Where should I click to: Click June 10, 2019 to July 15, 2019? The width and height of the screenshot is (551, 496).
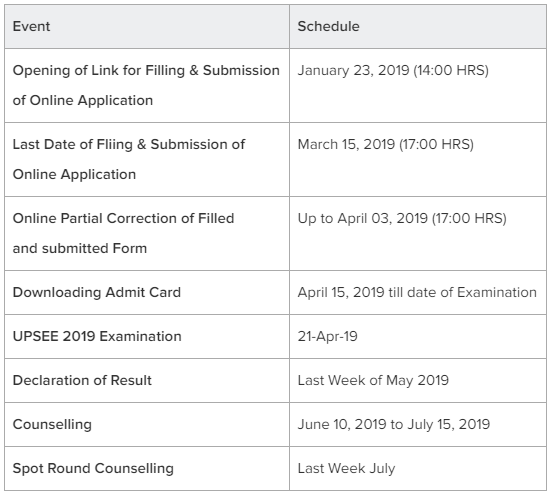pyautogui.click(x=394, y=424)
